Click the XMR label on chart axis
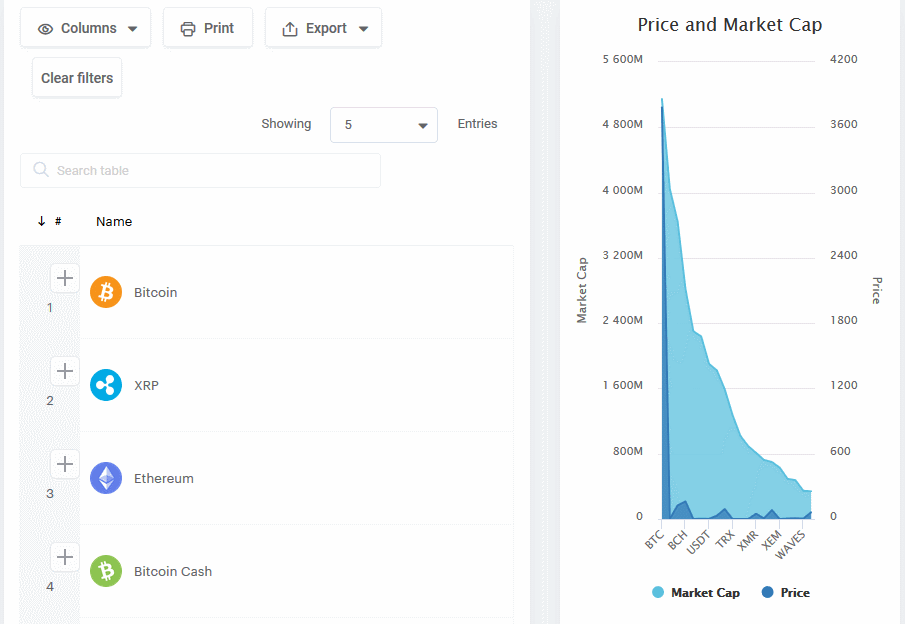 (x=748, y=541)
